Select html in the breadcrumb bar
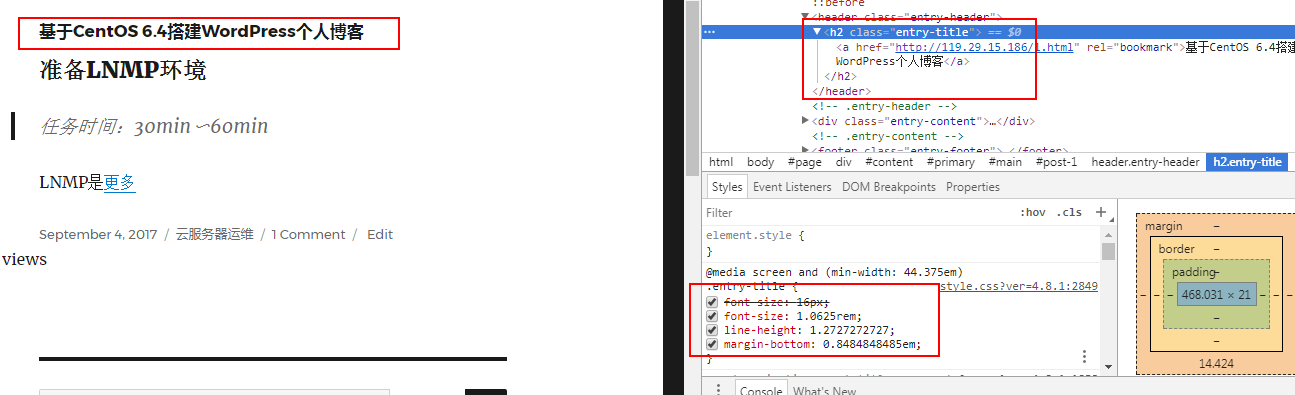This screenshot has height=395, width=1295. tap(721, 162)
